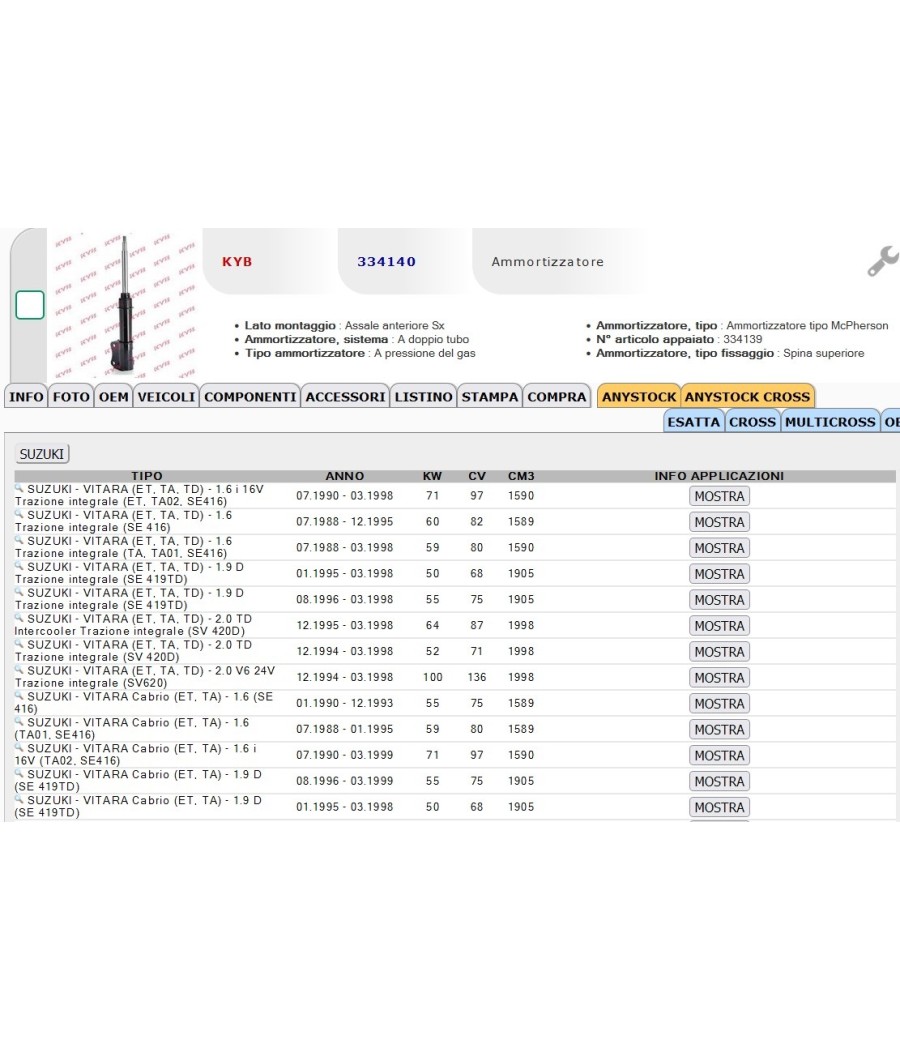Screen dimensions: 900x1050
Task: Open magnifier for Vitara Cabrio 1.6 i 16V
Action: pos(19,748)
